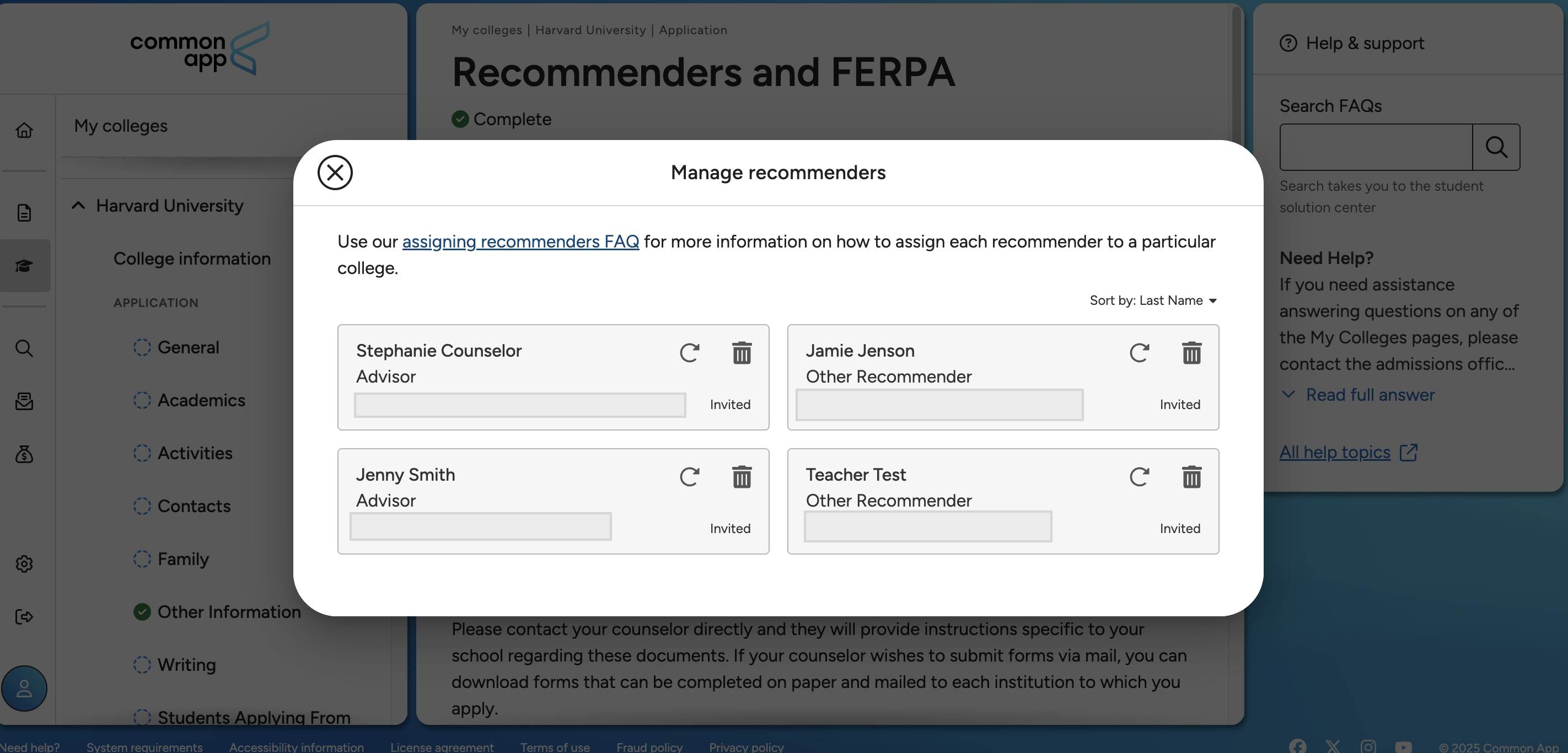Remove recommender Jamie Jenson
The height and width of the screenshot is (753, 1568).
click(x=1191, y=352)
